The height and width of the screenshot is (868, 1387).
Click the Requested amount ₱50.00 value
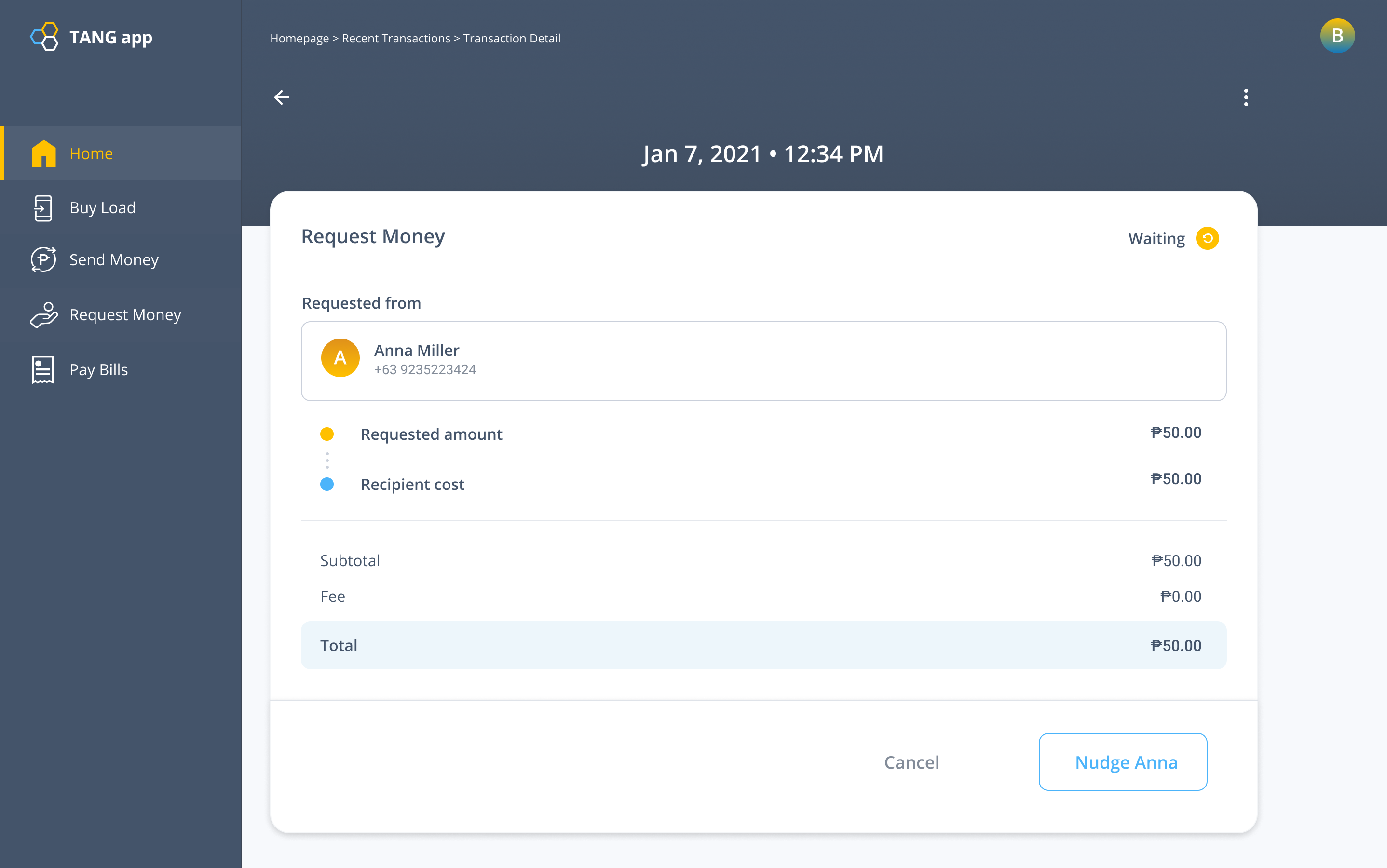coord(1176,432)
